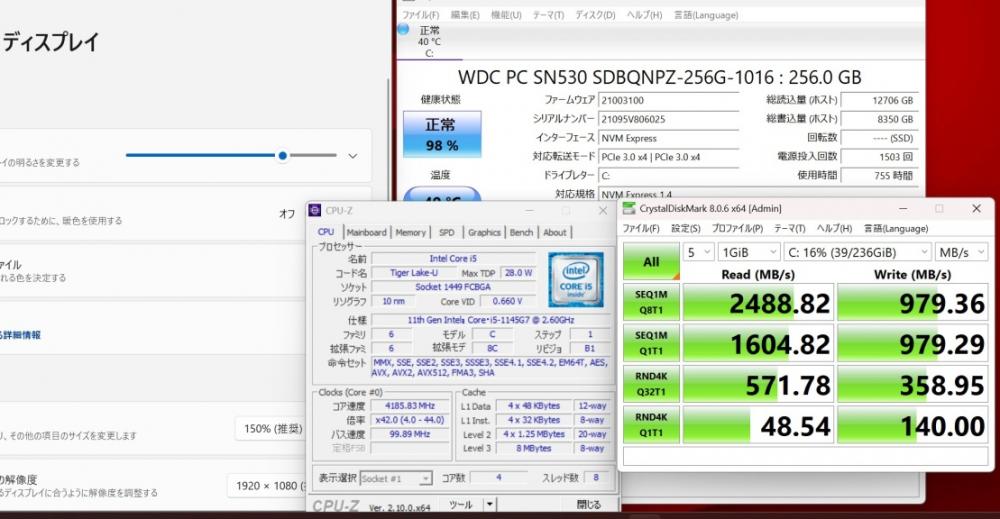Click the serial number field 21095V806025
Image resolution: width=1000 pixels, height=519 pixels.
pos(668,119)
